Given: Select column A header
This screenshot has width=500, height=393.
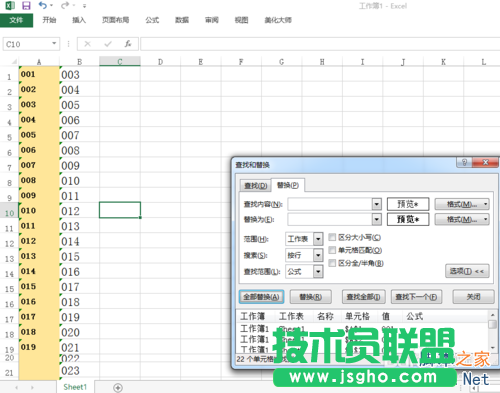Looking at the screenshot, I should click(x=39, y=62).
